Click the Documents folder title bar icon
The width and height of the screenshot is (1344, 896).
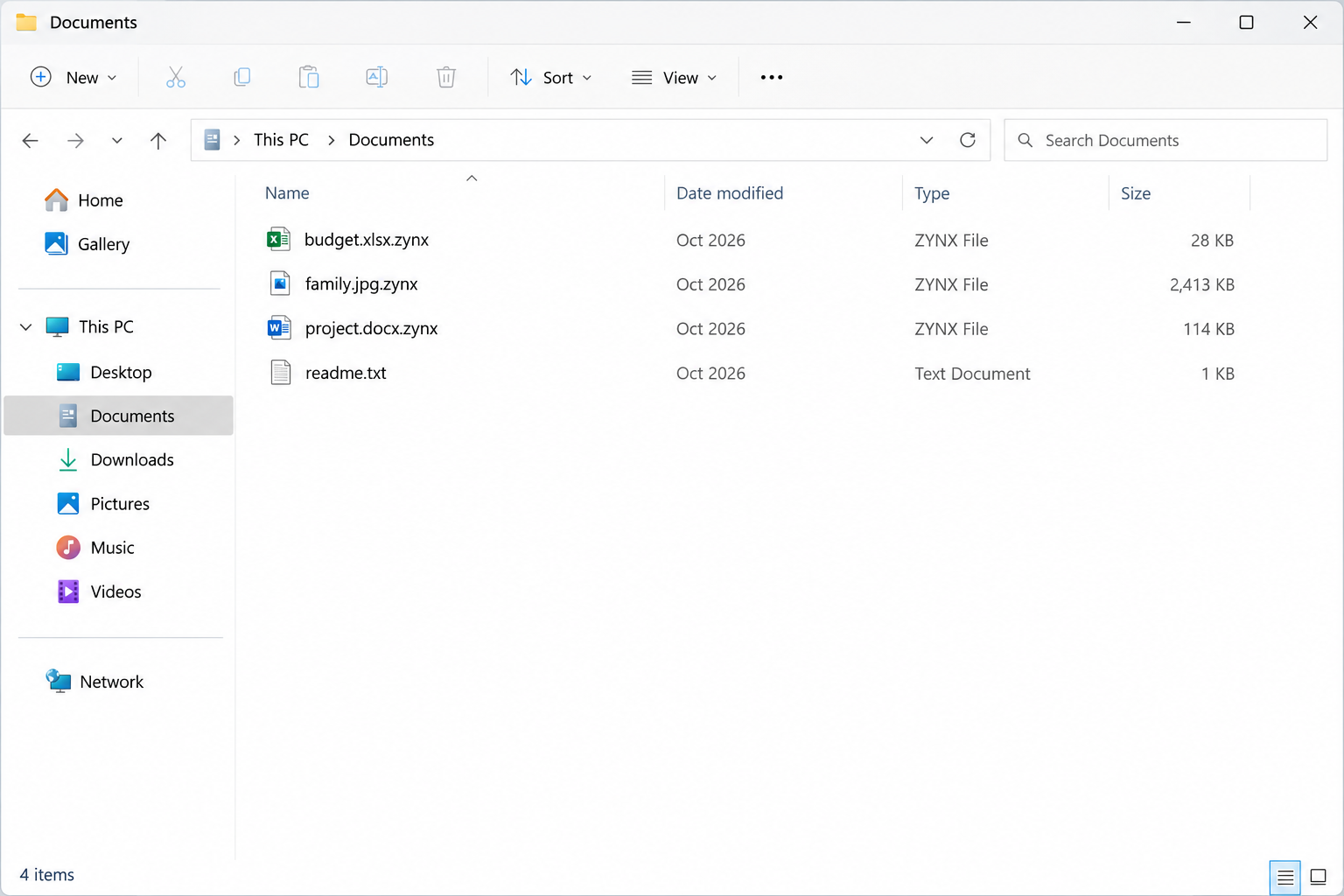26,22
